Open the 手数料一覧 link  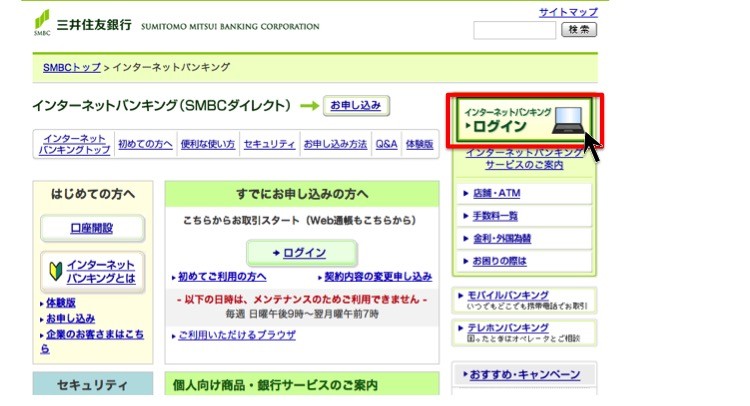pyautogui.click(x=495, y=216)
